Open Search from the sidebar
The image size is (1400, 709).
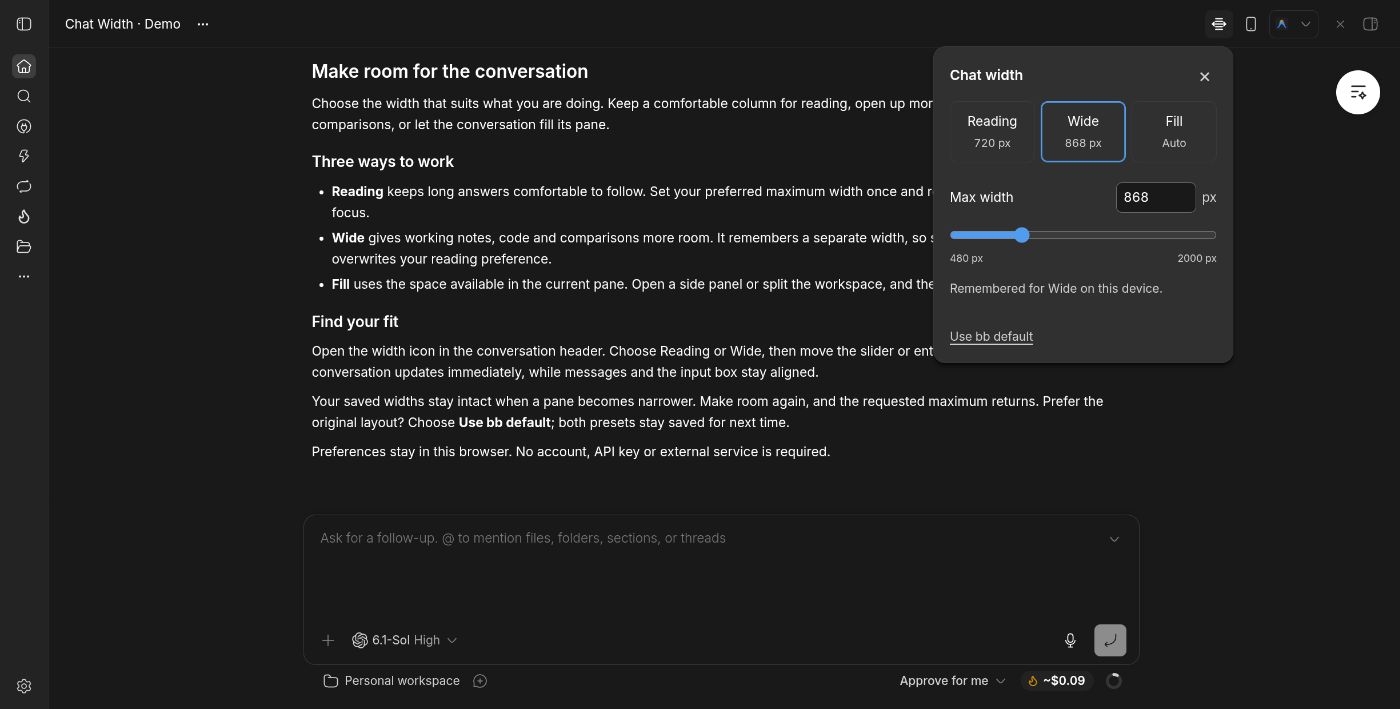24,96
